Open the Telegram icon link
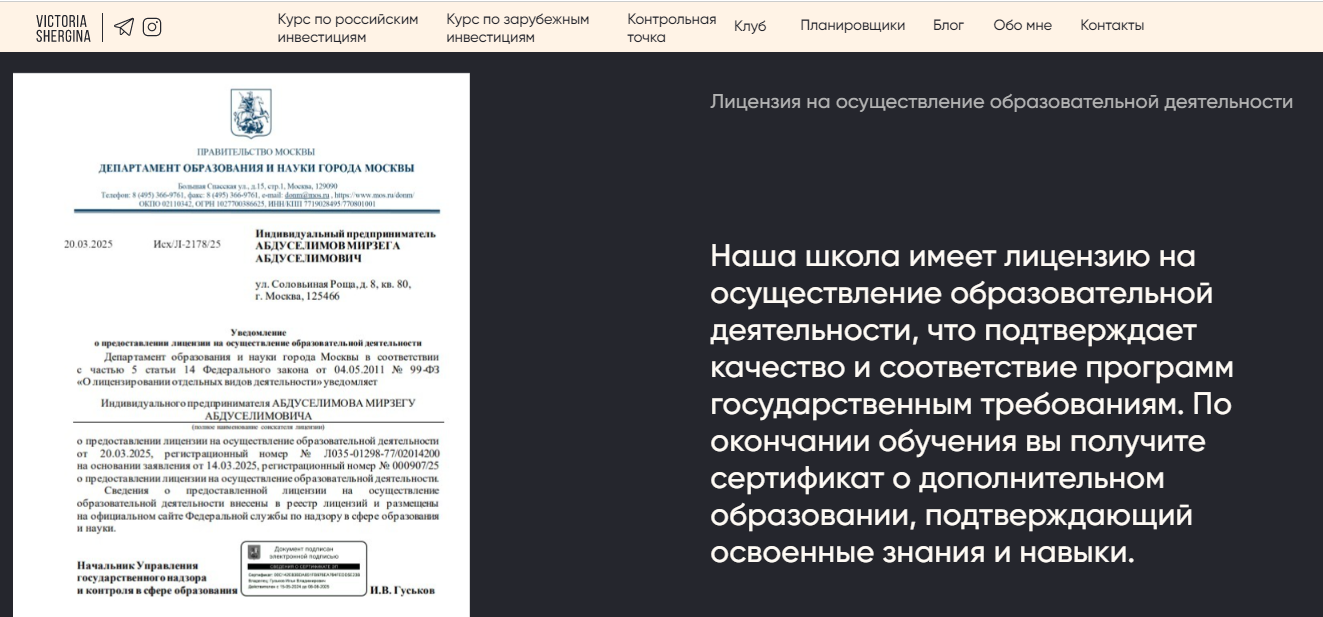The height and width of the screenshot is (617, 1323). [123, 27]
